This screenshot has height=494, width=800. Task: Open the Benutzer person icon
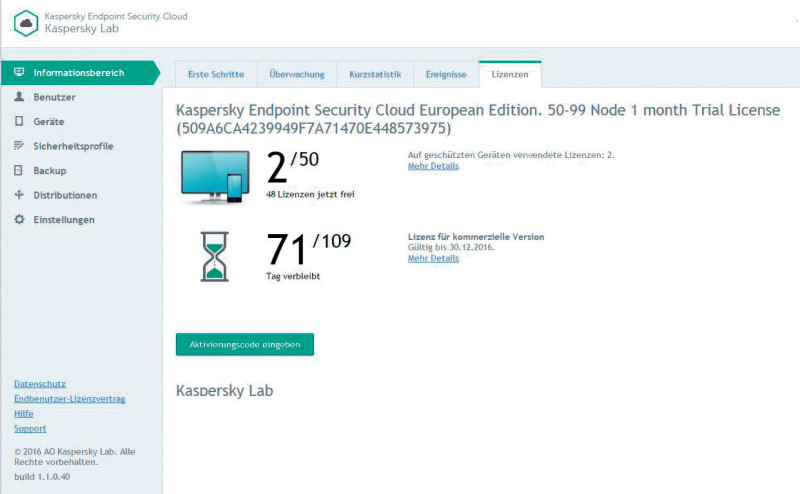point(19,96)
